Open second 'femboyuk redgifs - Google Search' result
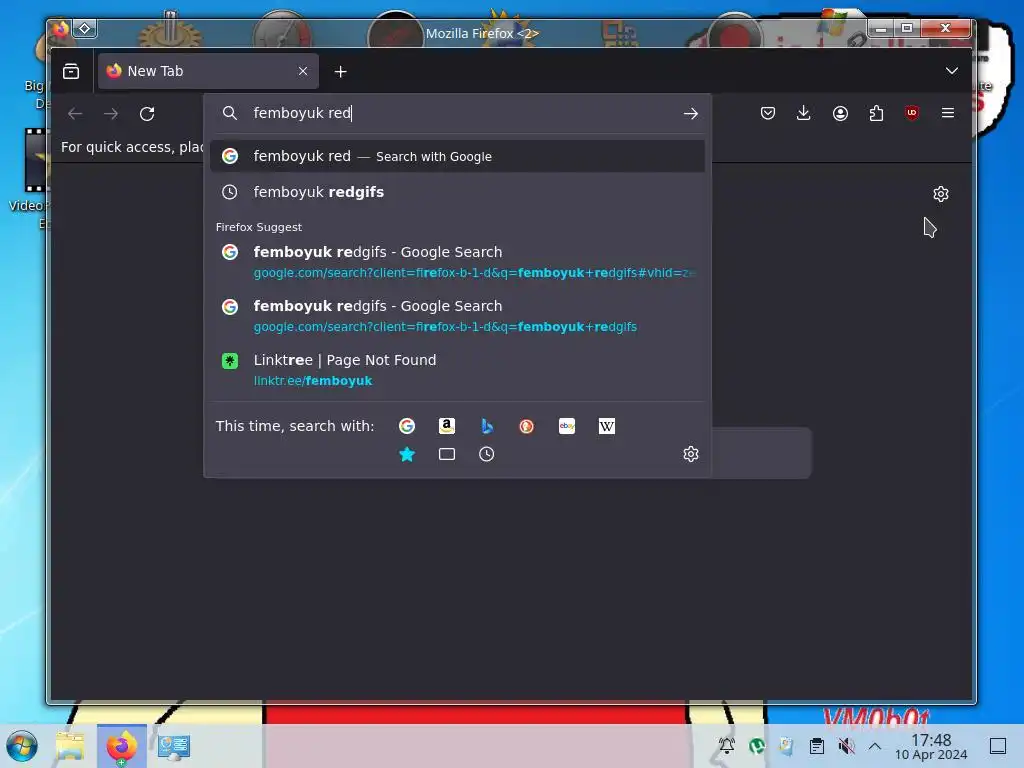The height and width of the screenshot is (768, 1024). click(x=457, y=316)
